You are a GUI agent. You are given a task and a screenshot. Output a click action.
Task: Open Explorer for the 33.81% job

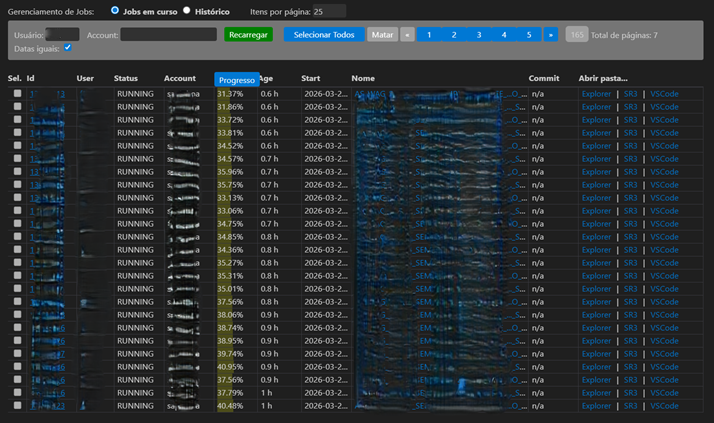coord(596,133)
